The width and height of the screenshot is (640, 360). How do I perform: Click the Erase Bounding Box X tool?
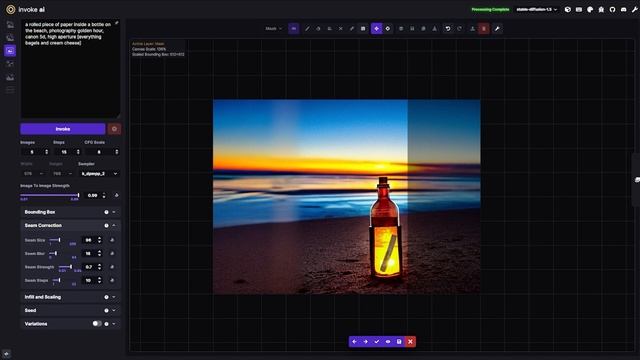point(341,29)
